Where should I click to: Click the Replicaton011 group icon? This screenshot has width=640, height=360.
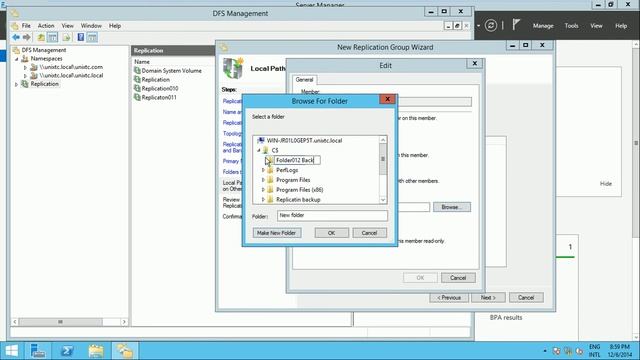[x=137, y=98]
